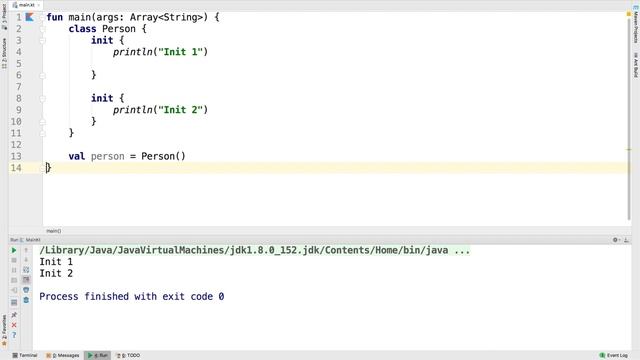Clear all console output with trash icon
This screenshot has width=640, height=360.
[26, 300]
